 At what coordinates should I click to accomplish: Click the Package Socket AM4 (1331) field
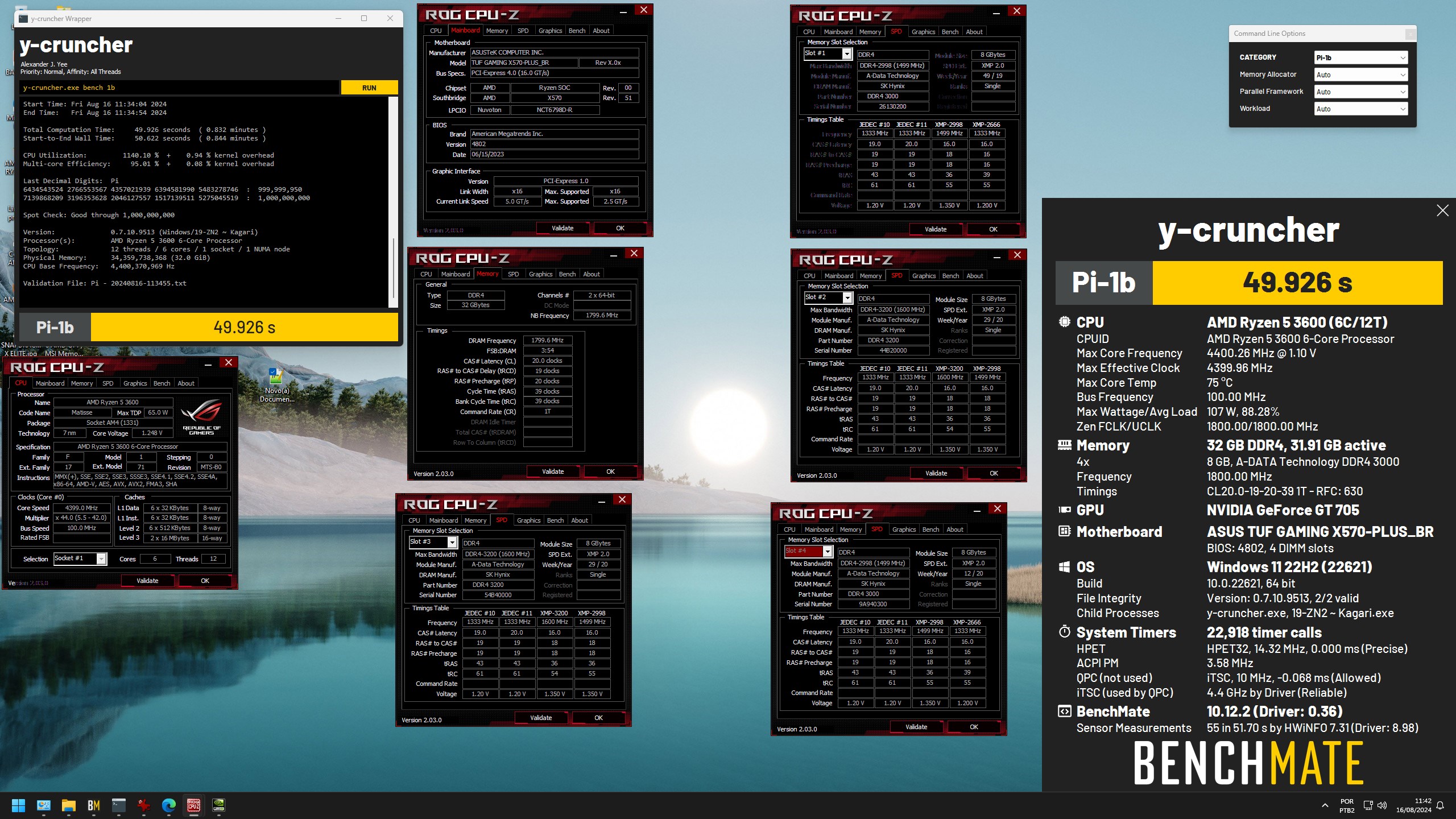click(113, 423)
